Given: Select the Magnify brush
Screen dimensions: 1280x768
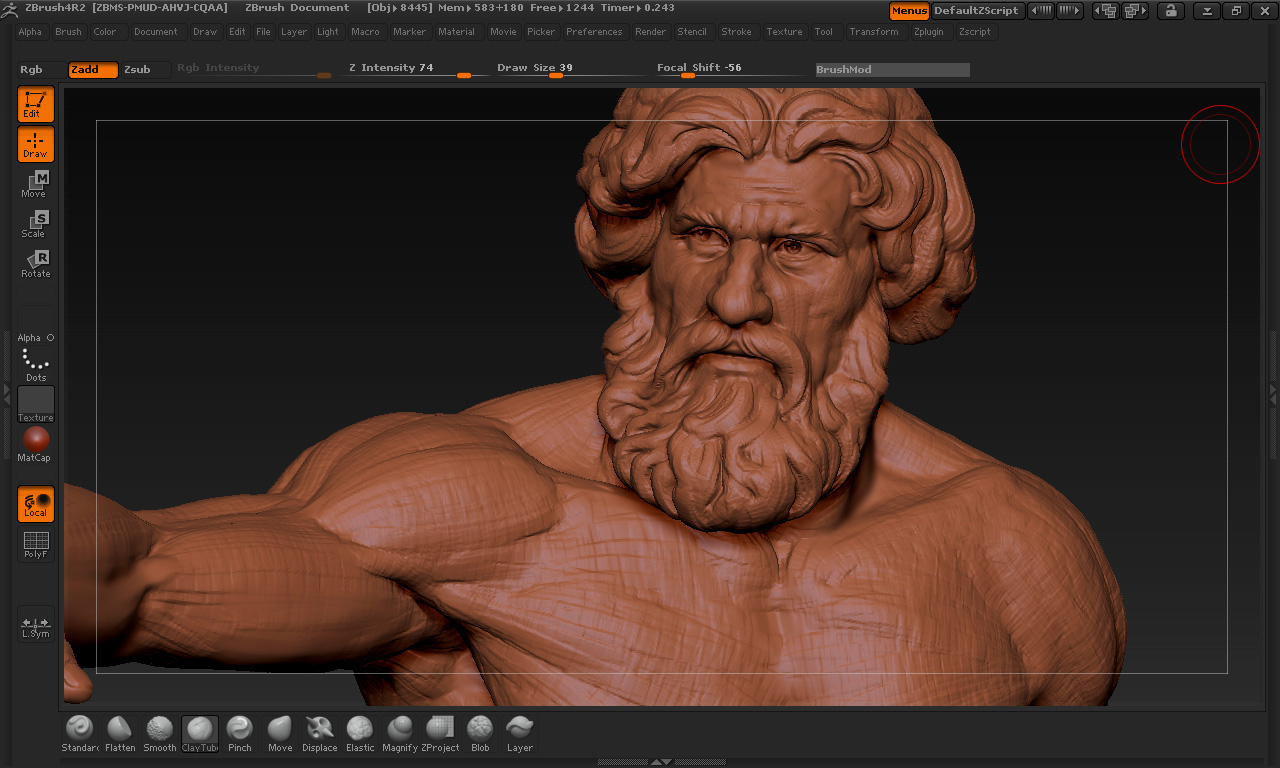Looking at the screenshot, I should 400,734.
